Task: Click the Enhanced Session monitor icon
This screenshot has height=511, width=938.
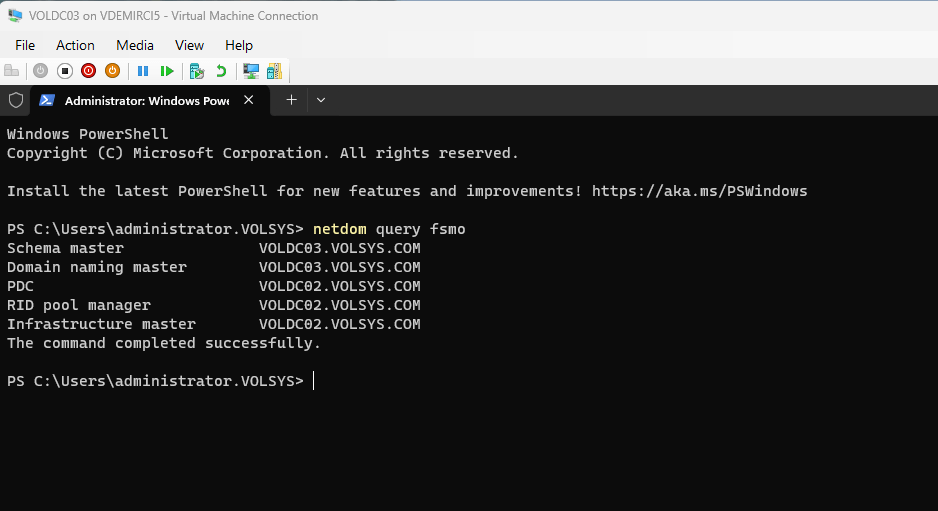Action: click(251, 71)
